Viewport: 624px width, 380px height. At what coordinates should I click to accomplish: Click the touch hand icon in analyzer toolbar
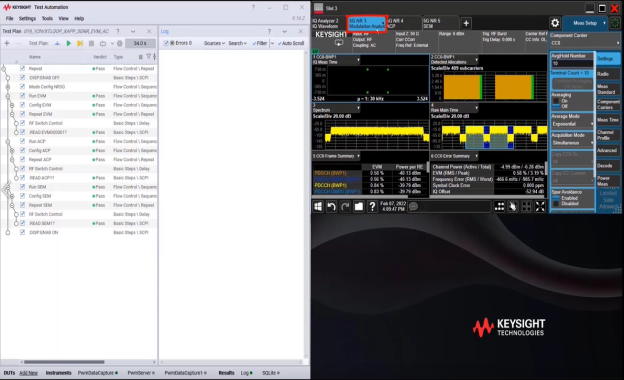coord(513,206)
